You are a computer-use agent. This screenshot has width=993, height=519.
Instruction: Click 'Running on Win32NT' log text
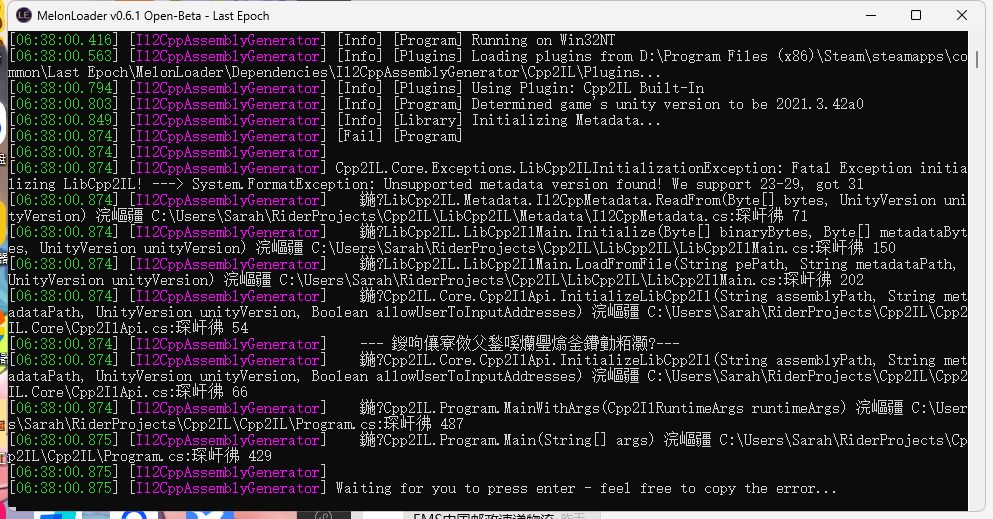point(543,40)
